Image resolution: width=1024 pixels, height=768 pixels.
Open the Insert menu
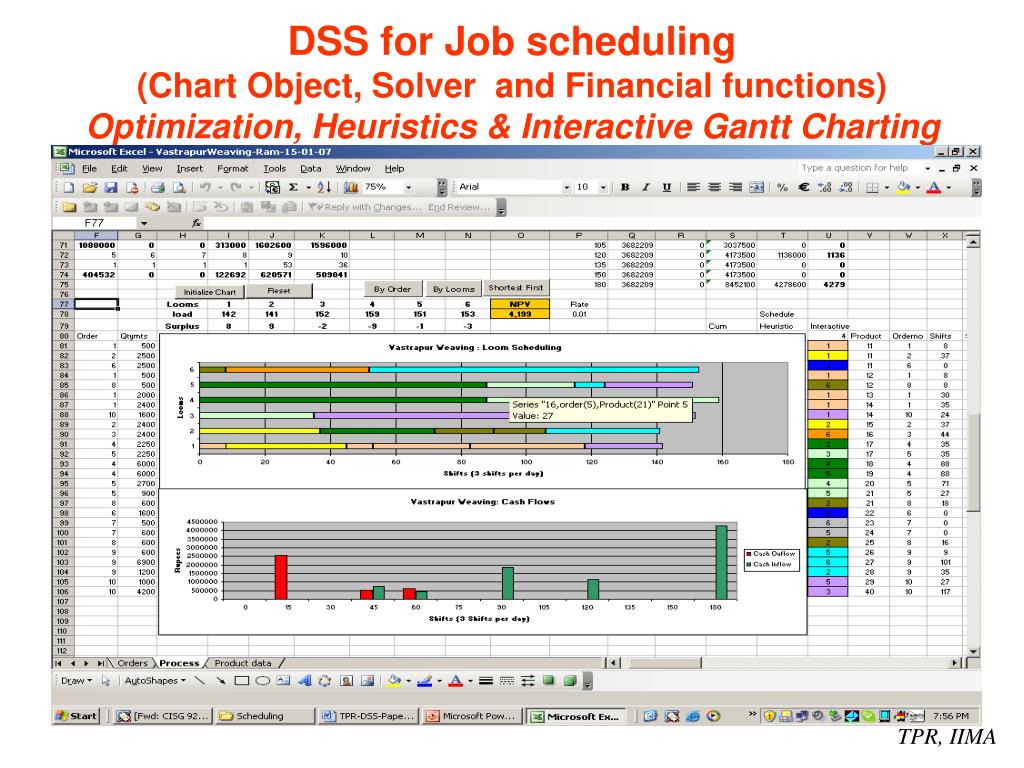click(x=189, y=168)
